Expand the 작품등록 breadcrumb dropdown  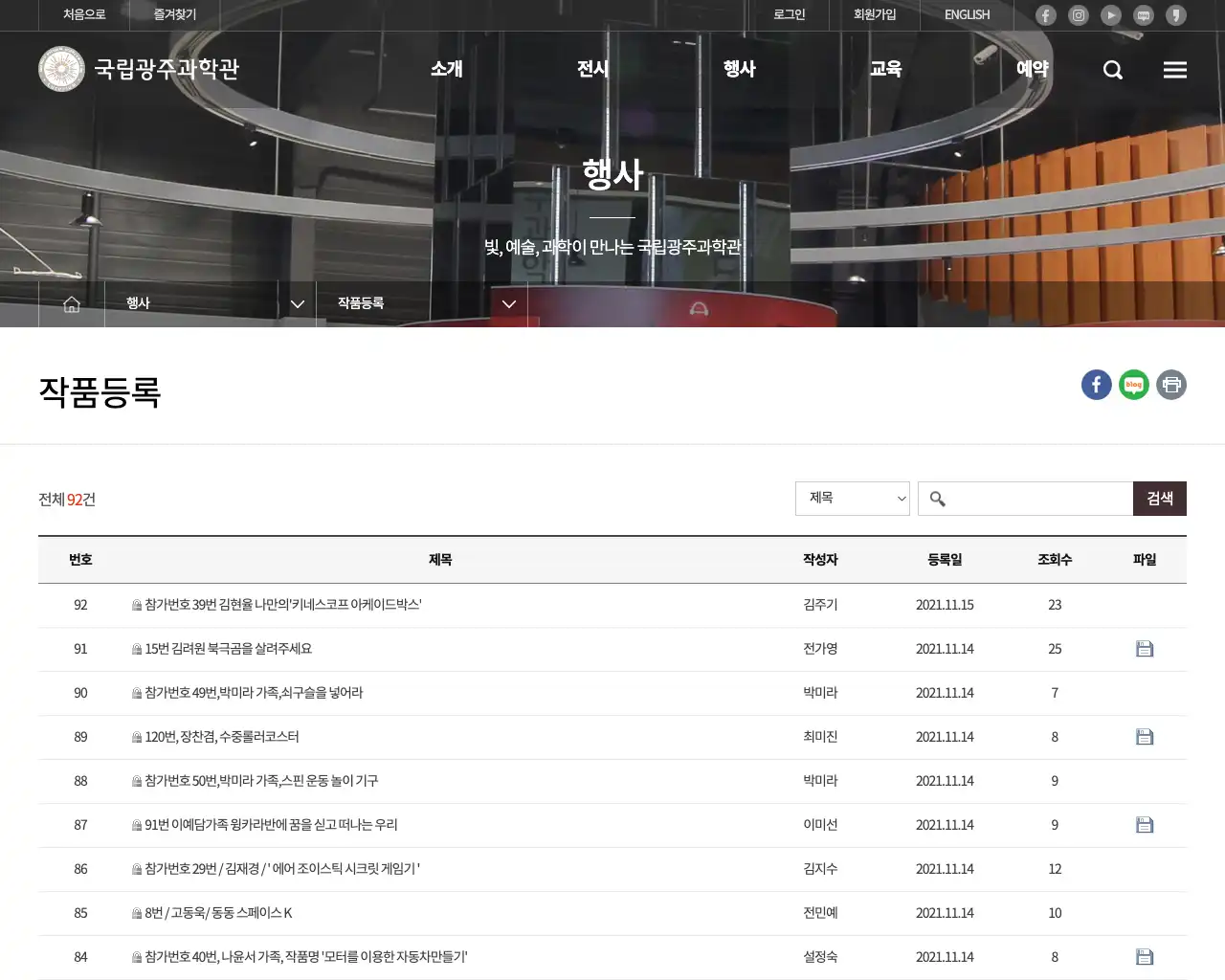509,303
